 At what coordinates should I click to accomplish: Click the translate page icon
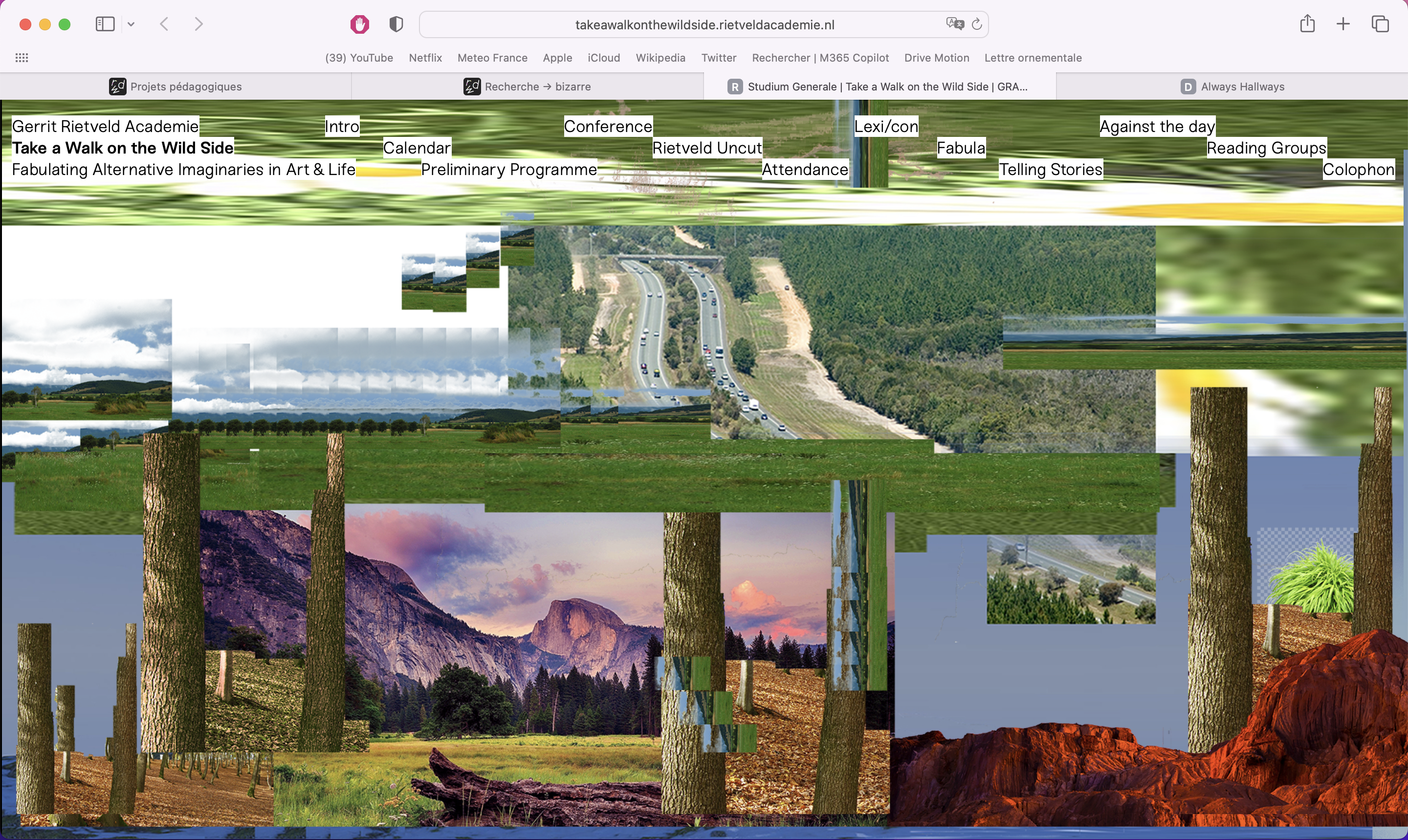tap(955, 24)
